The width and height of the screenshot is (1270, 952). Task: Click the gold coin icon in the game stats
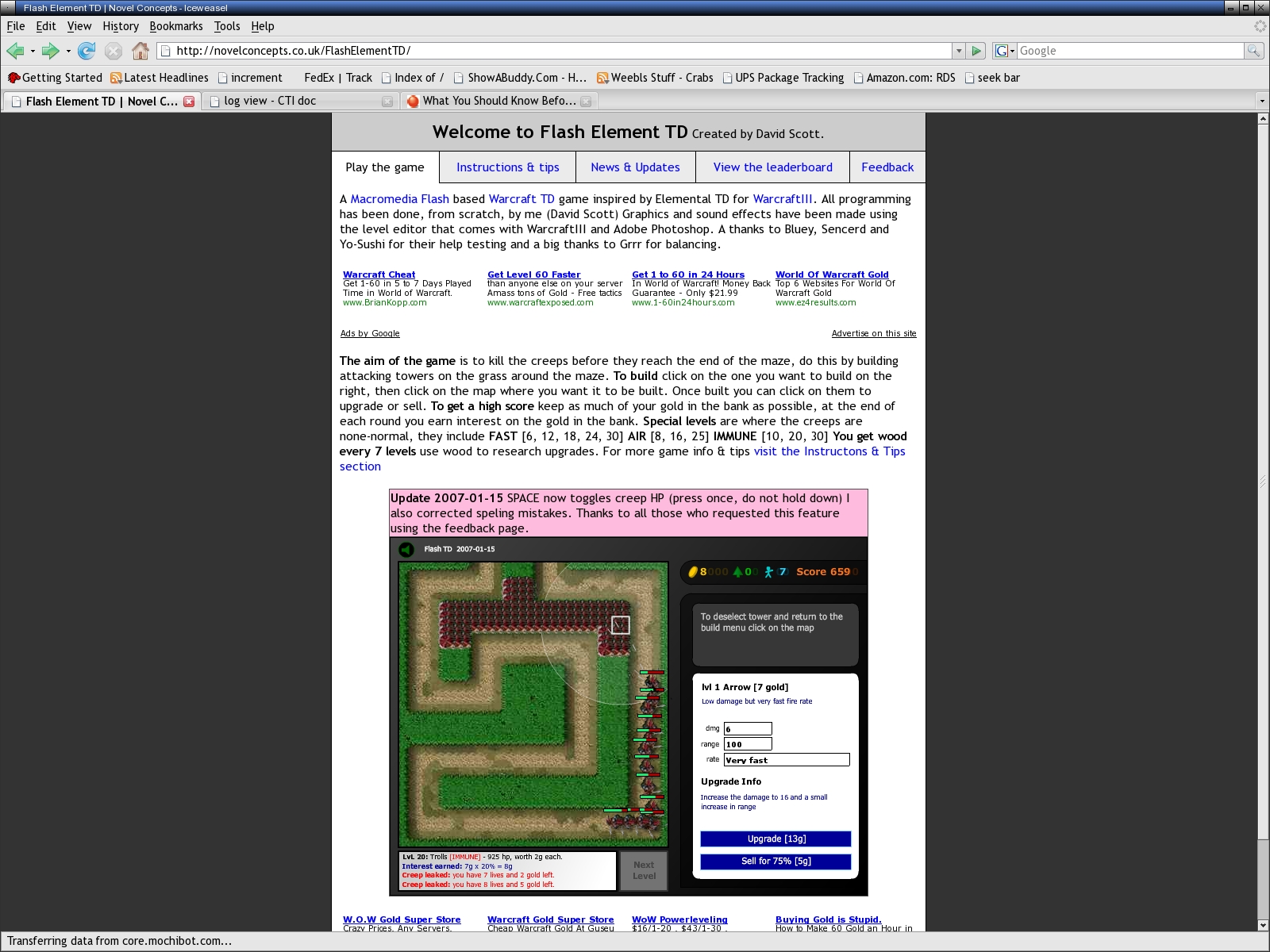[x=692, y=572]
